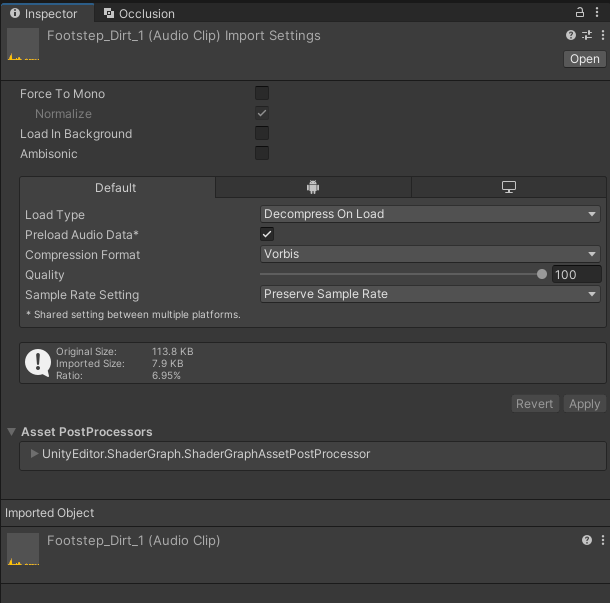Enable the Ambisonic checkbox

(x=262, y=153)
